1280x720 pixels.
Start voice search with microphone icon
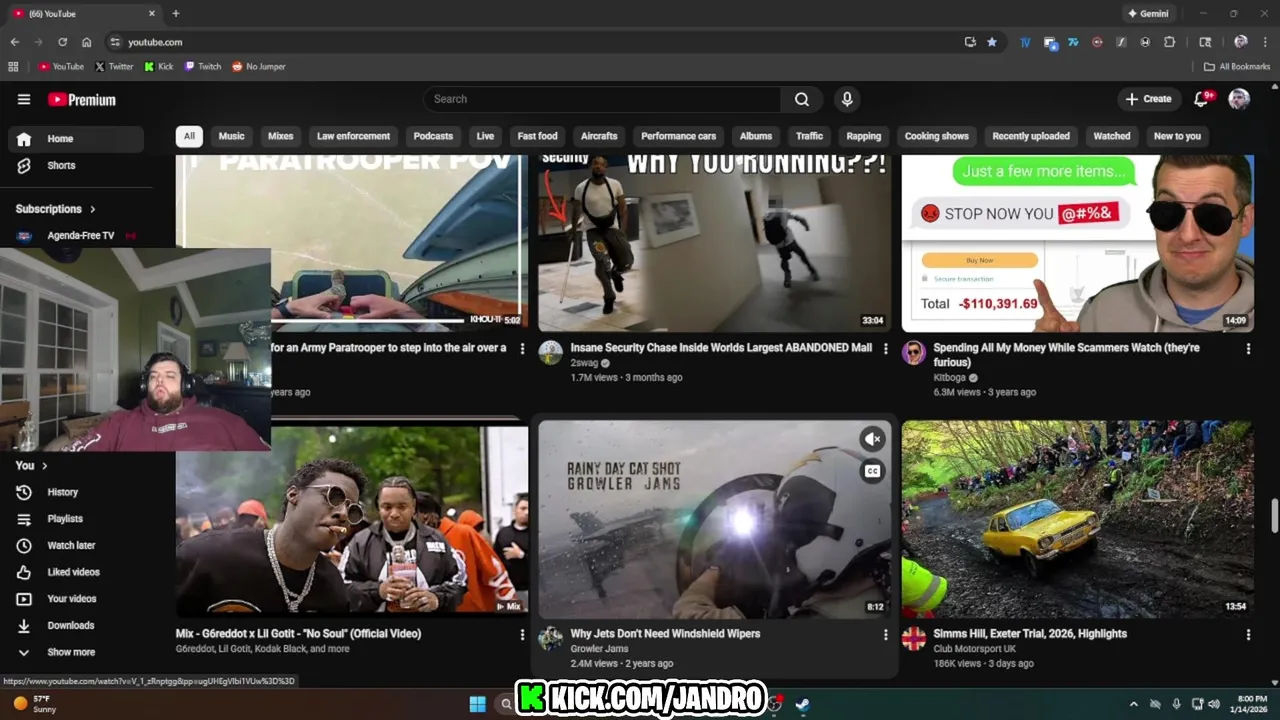(x=847, y=99)
